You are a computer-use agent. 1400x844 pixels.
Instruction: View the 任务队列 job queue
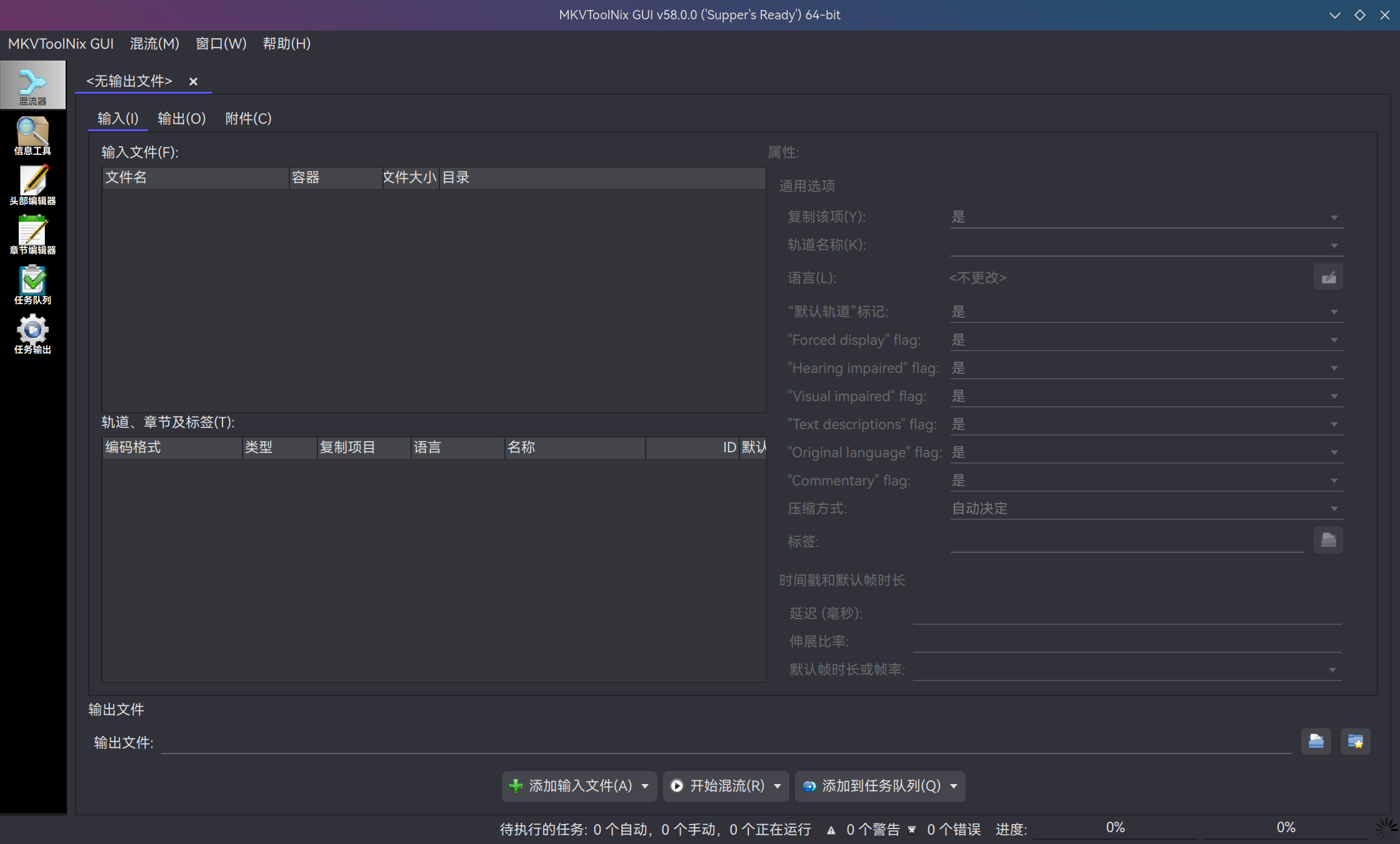(x=33, y=284)
